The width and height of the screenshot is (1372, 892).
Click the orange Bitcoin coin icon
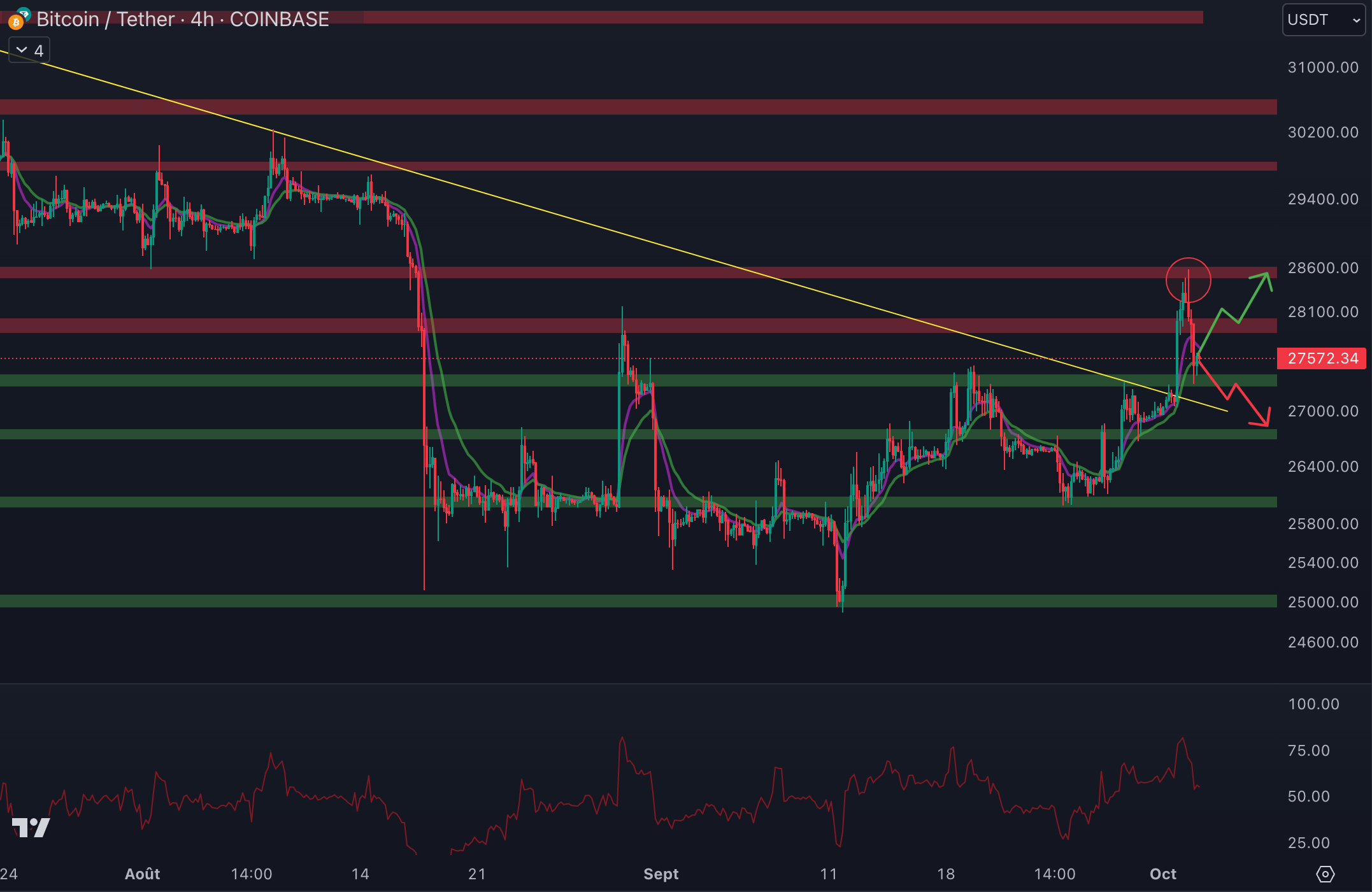pos(16,23)
